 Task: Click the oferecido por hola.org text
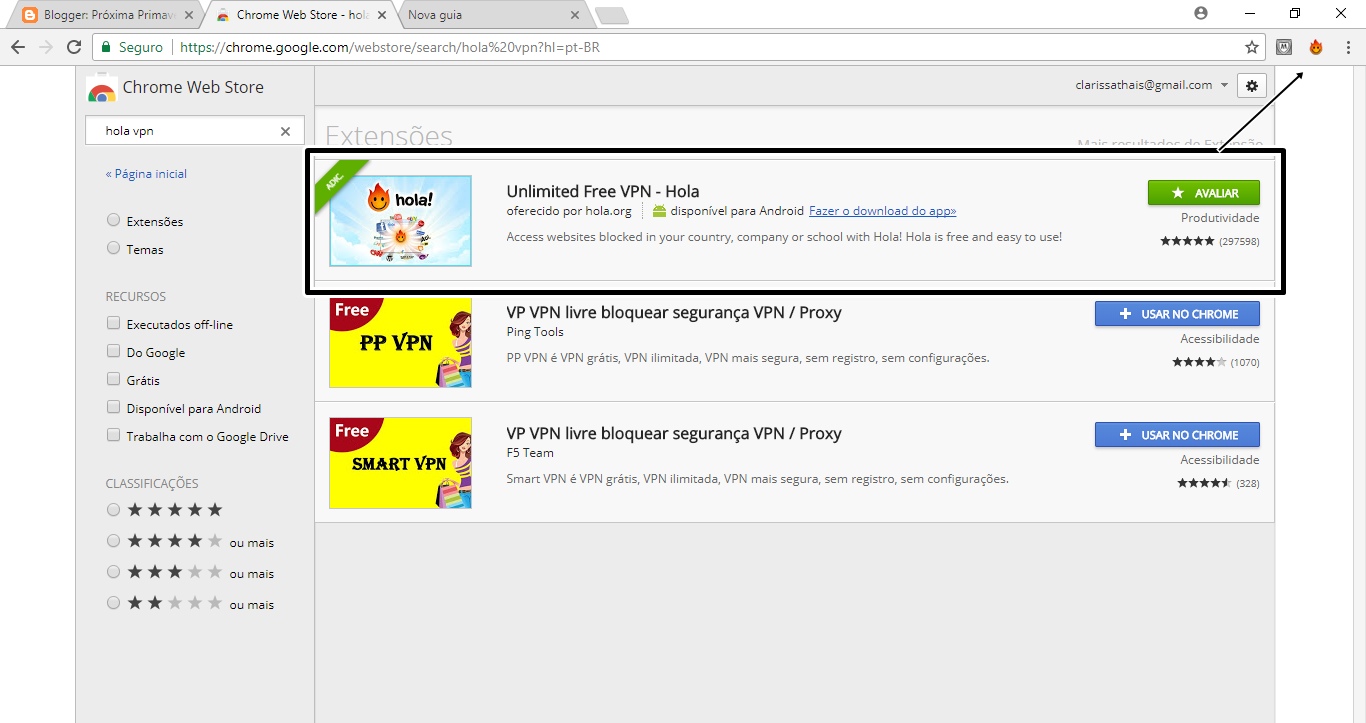click(x=569, y=211)
